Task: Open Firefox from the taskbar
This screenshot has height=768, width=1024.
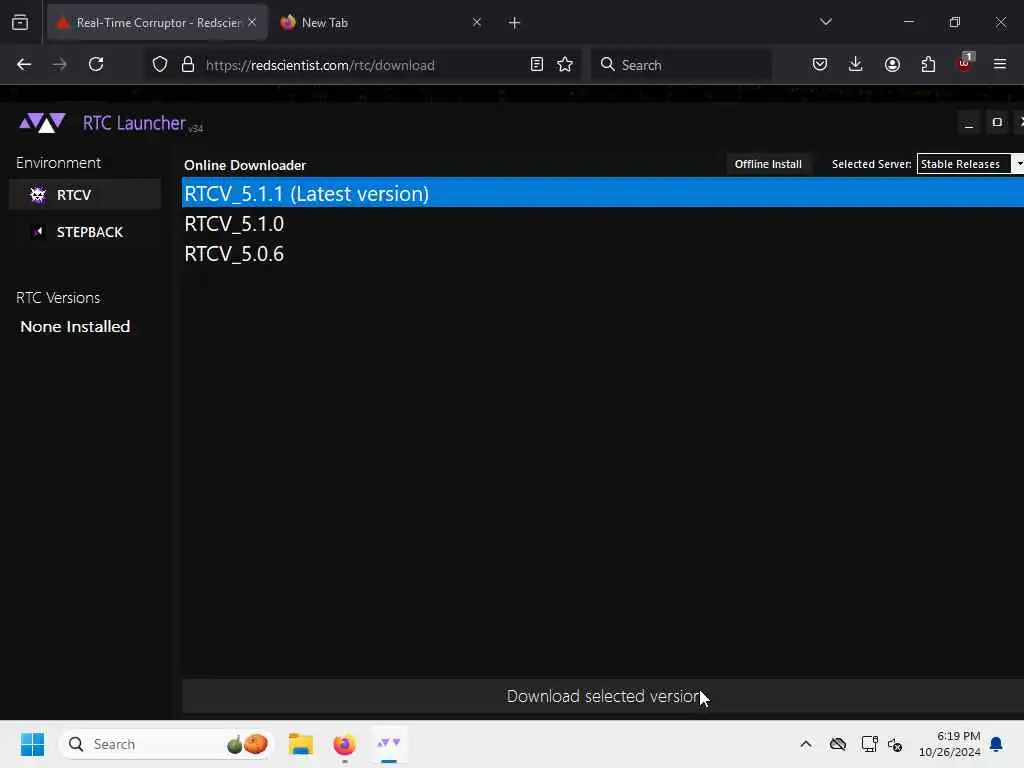Action: click(x=344, y=744)
